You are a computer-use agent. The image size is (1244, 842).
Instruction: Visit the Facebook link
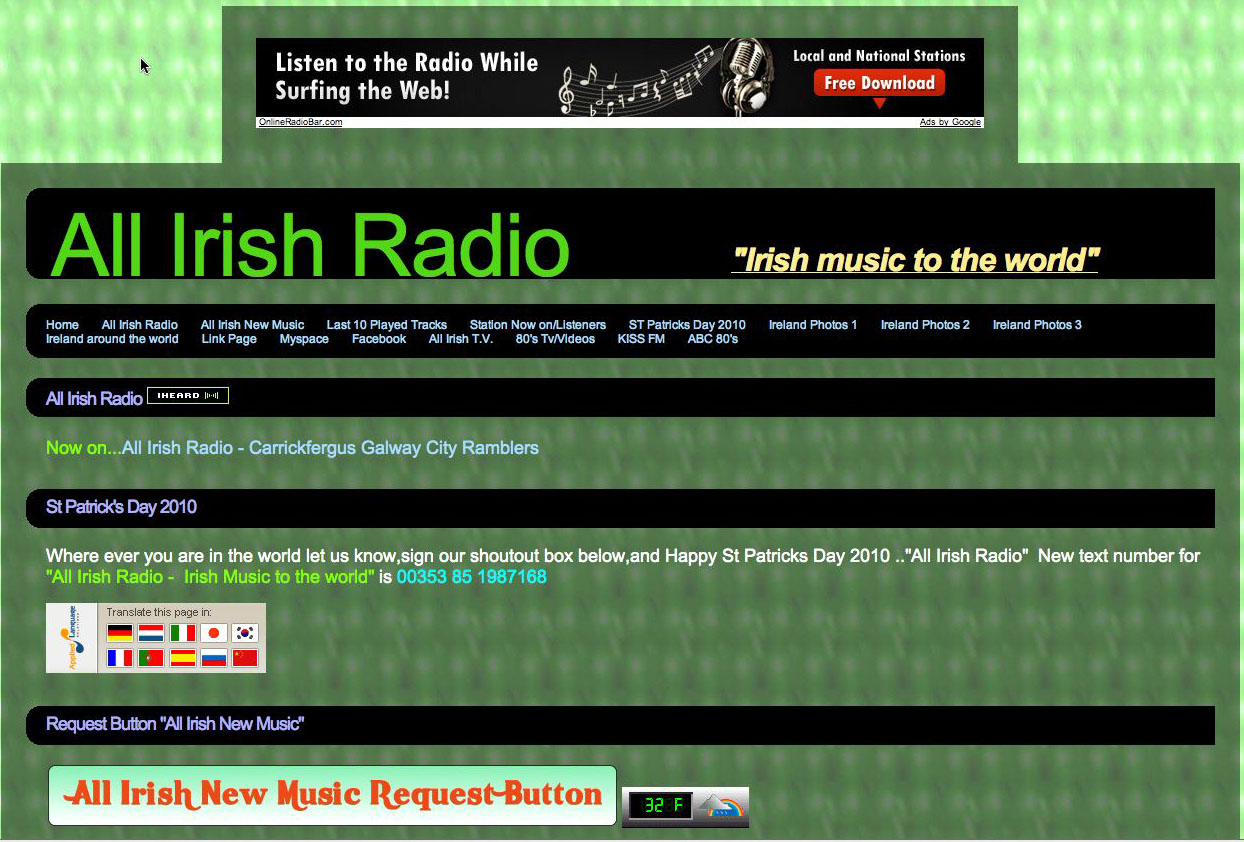pos(379,339)
